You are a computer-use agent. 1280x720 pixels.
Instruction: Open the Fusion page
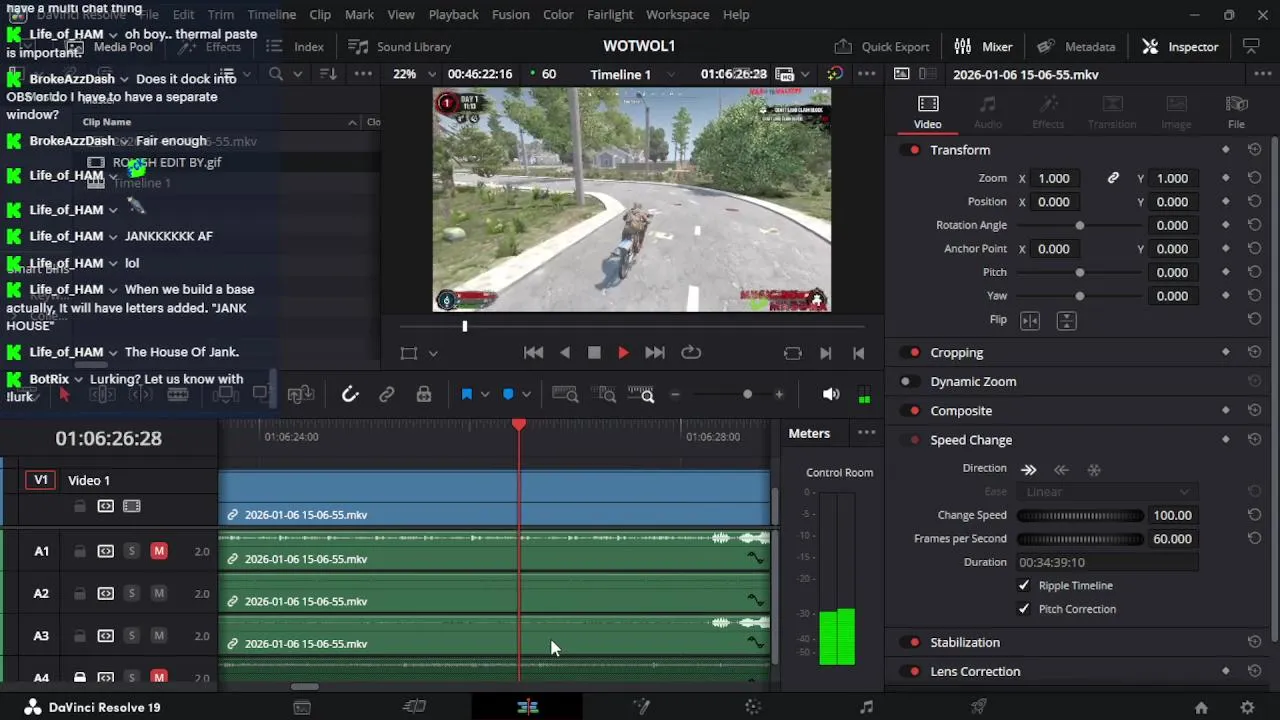coord(641,708)
